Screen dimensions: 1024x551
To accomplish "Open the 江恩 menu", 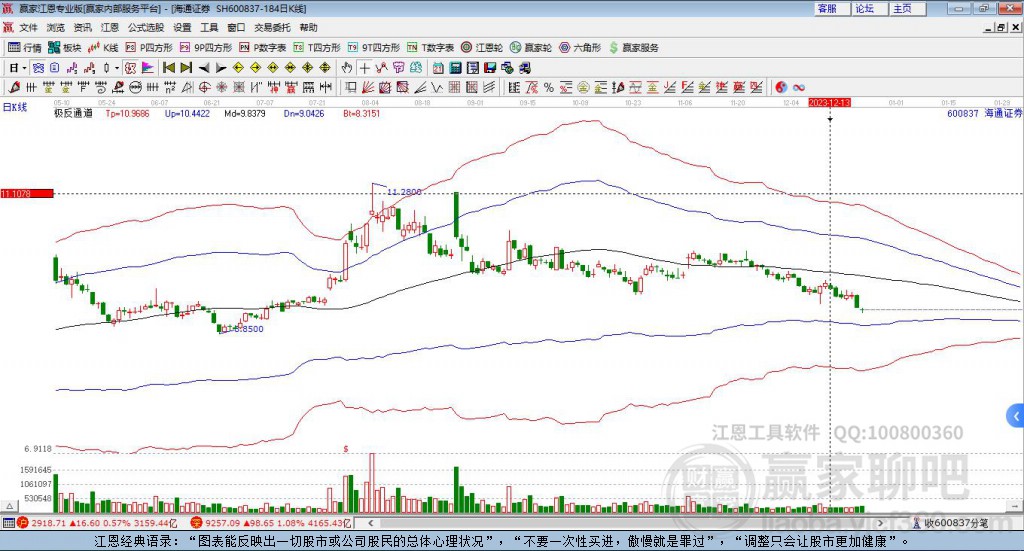I will coord(110,27).
